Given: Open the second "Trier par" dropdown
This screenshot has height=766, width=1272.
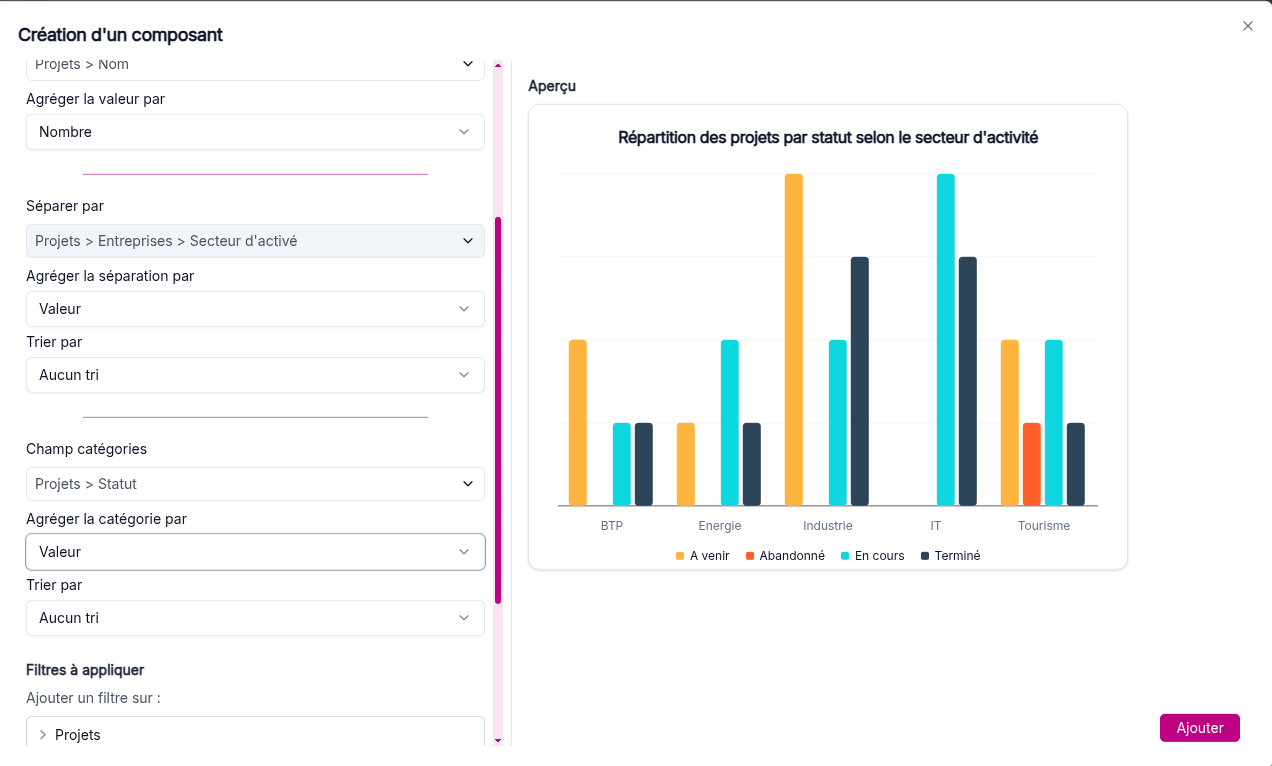Looking at the screenshot, I should [x=255, y=617].
